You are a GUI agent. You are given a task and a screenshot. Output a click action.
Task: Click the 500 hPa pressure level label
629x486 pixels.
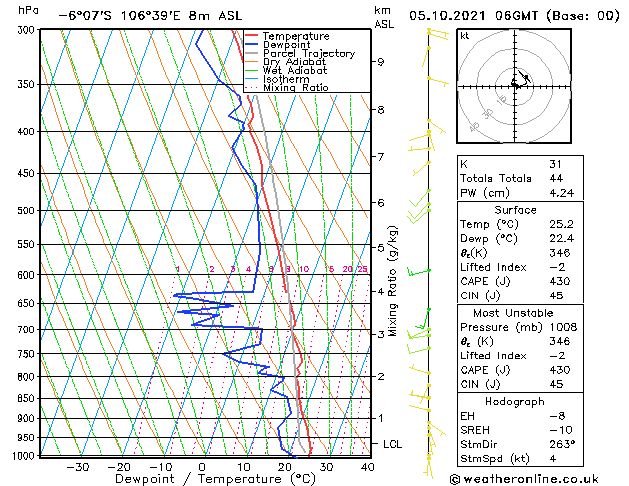(x=28, y=211)
